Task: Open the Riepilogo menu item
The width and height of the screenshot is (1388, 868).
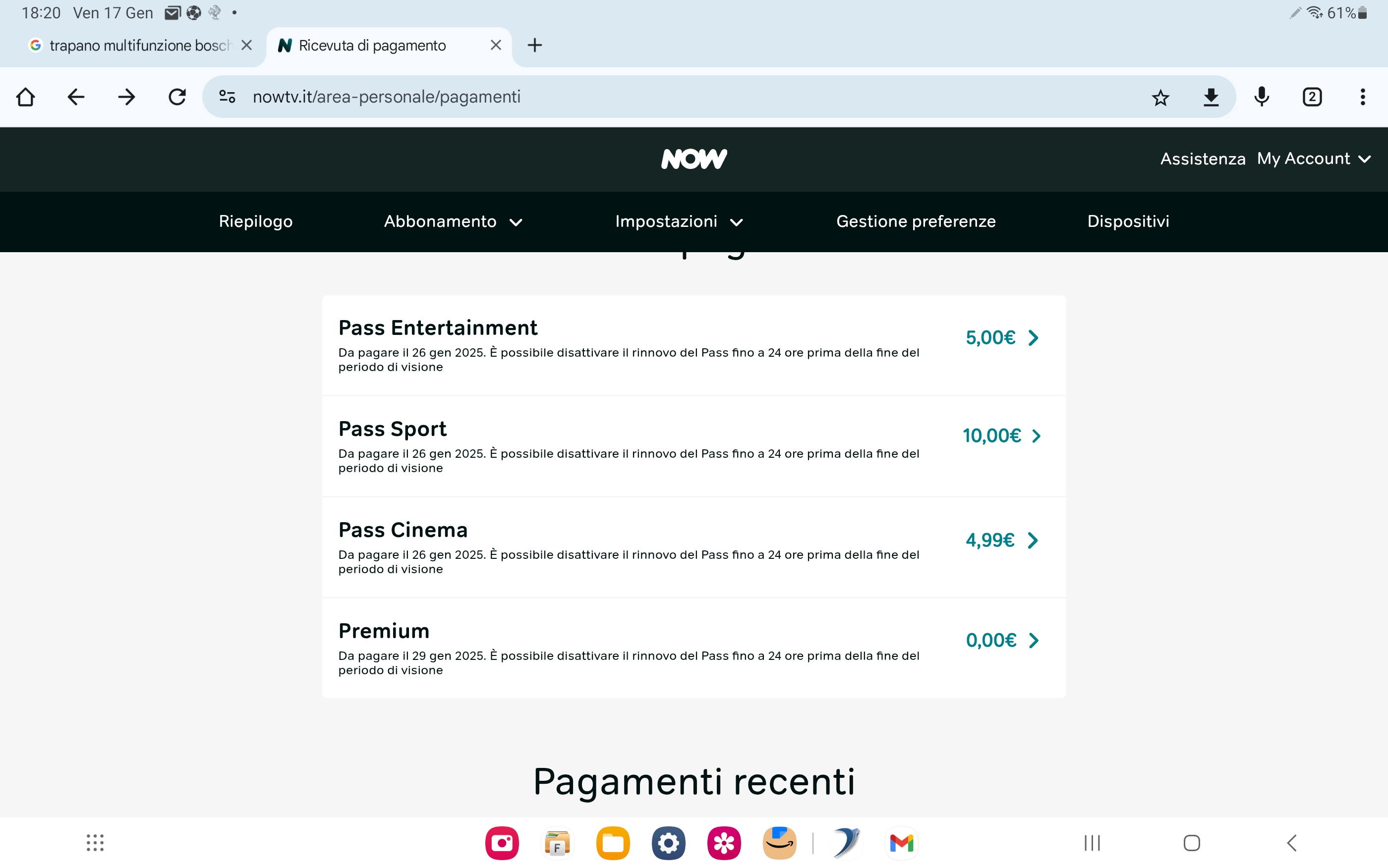Action: tap(256, 221)
